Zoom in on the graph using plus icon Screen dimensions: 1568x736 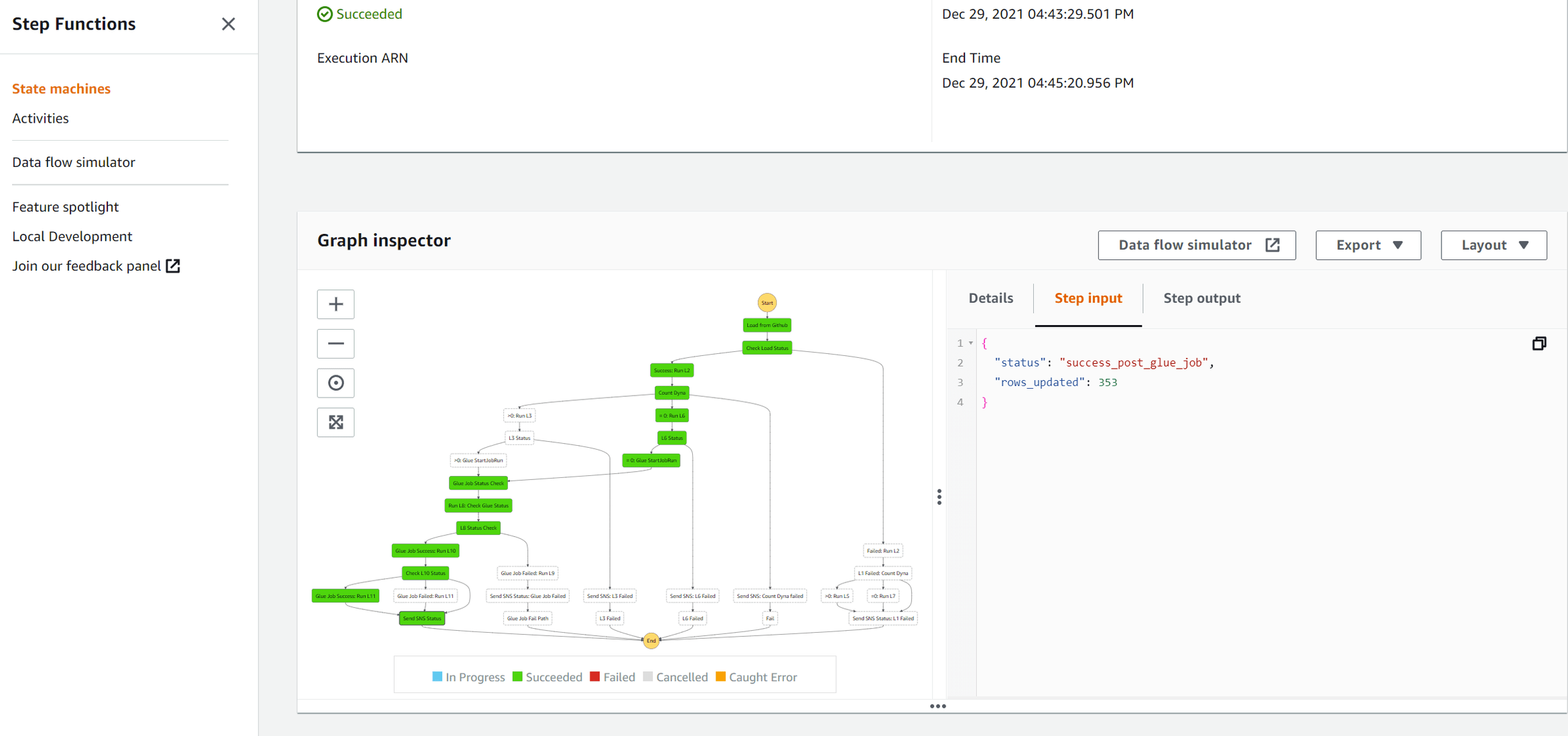[x=335, y=304]
